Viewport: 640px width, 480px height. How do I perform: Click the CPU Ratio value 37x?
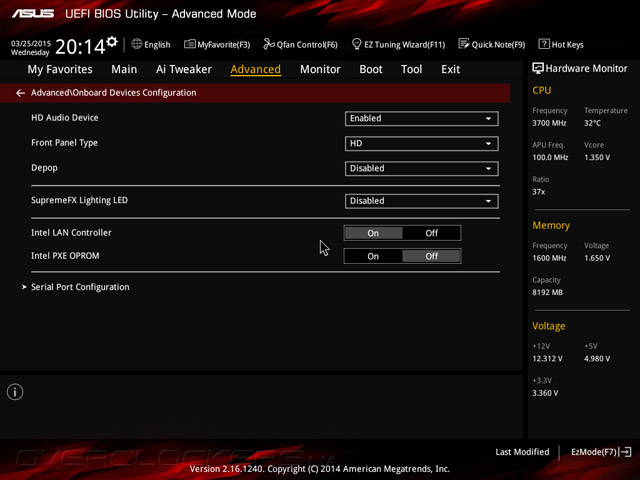(538, 191)
